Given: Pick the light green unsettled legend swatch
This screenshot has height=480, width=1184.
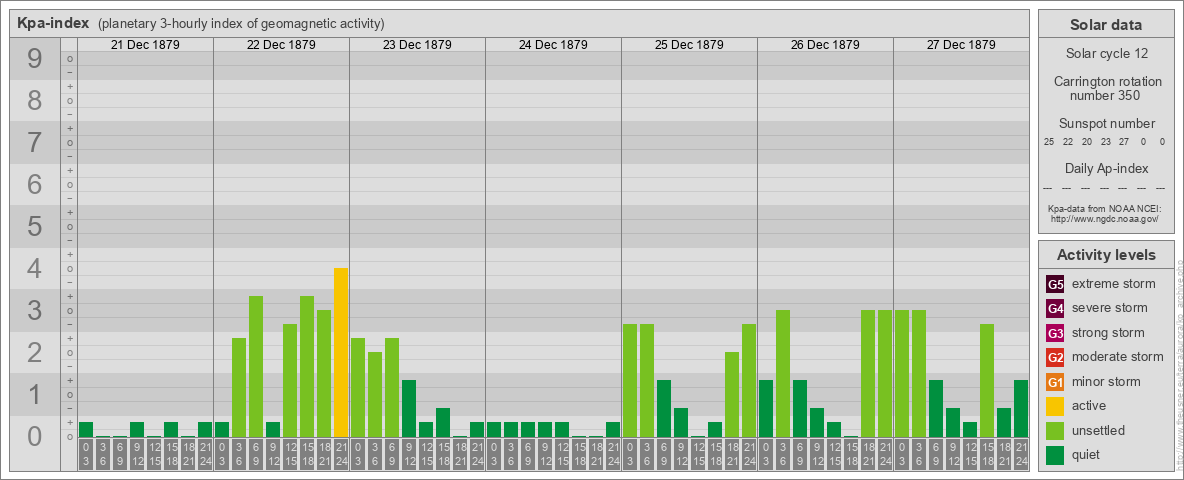Looking at the screenshot, I should [x=1055, y=431].
